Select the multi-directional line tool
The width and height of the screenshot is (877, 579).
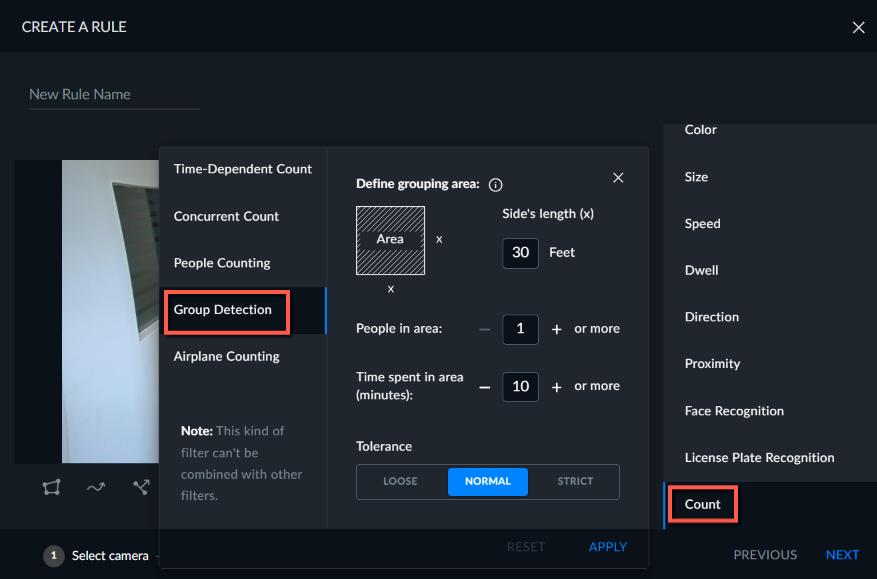[x=142, y=487]
